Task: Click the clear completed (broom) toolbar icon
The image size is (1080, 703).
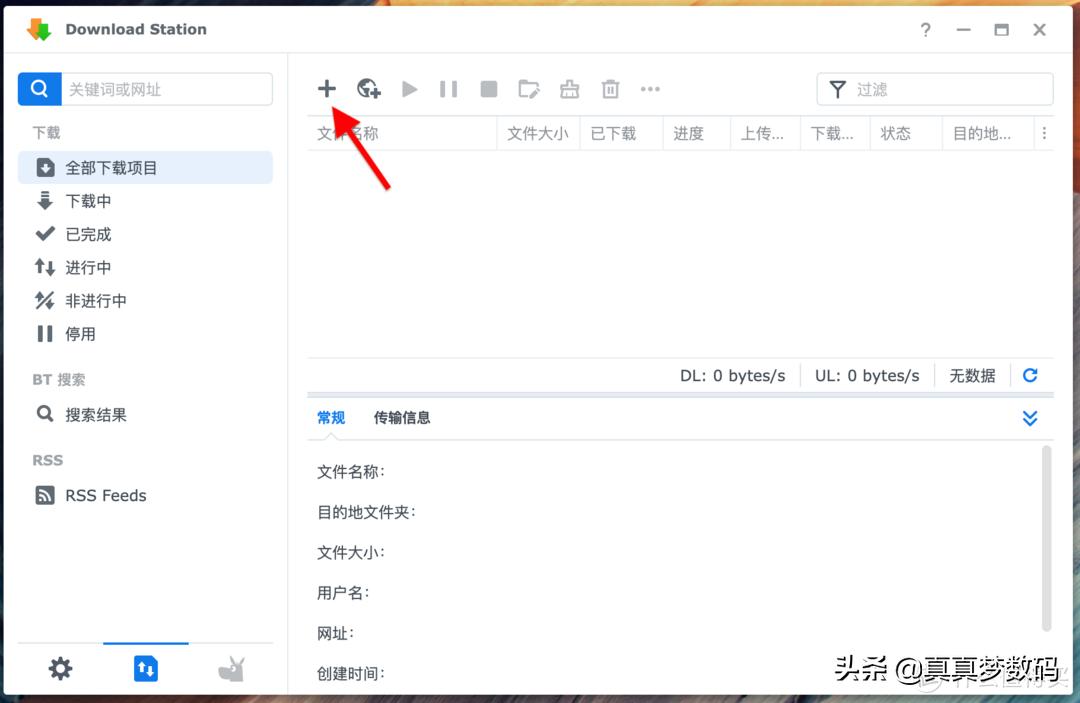Action: pyautogui.click(x=569, y=89)
